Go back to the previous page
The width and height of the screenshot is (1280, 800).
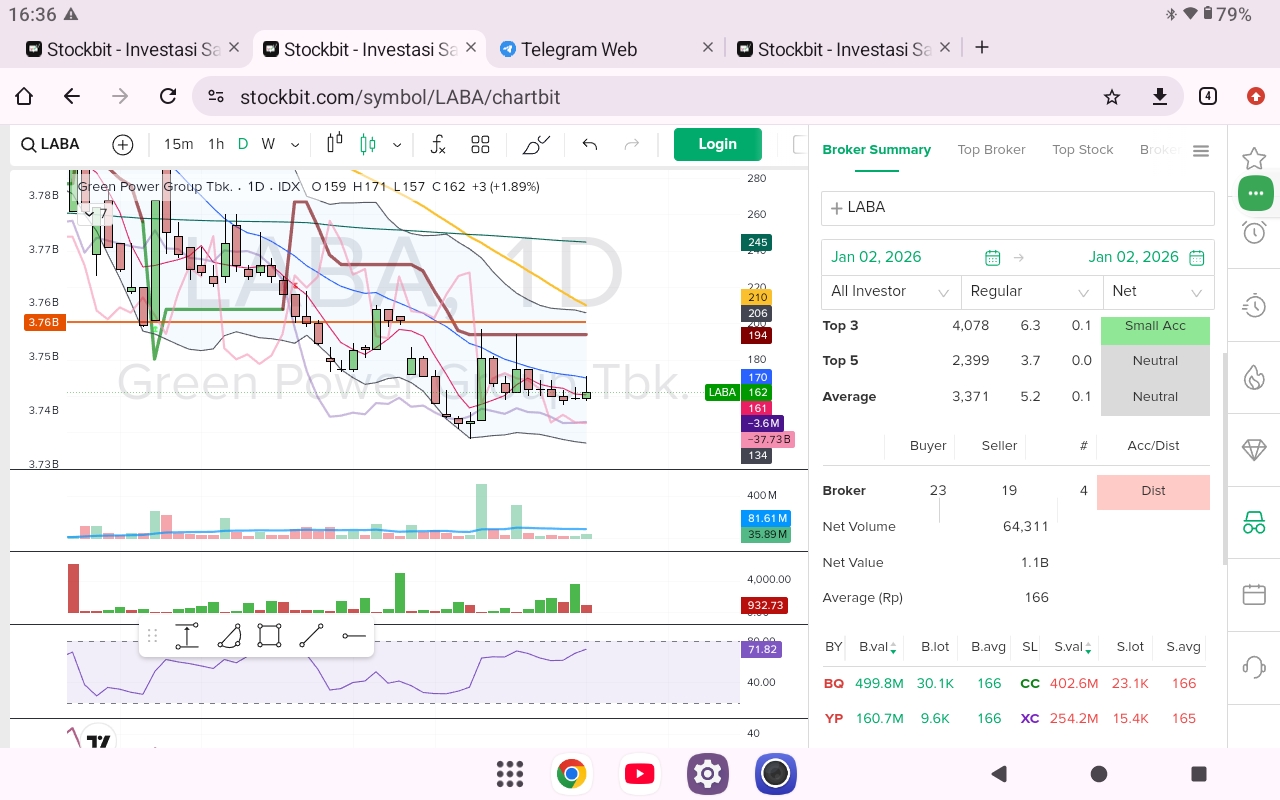72,97
